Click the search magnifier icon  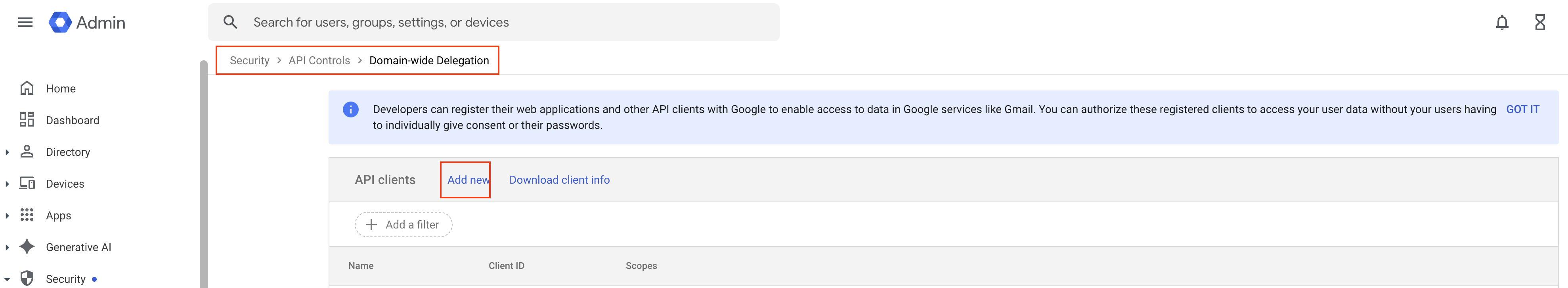[230, 23]
